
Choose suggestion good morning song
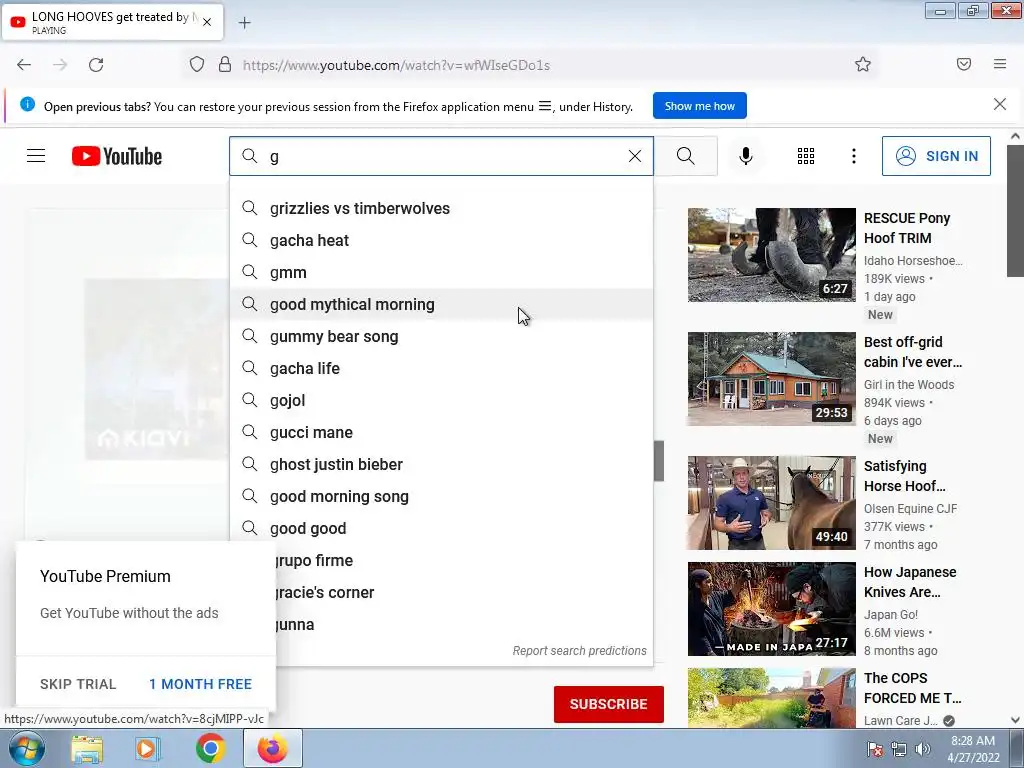pos(441,496)
